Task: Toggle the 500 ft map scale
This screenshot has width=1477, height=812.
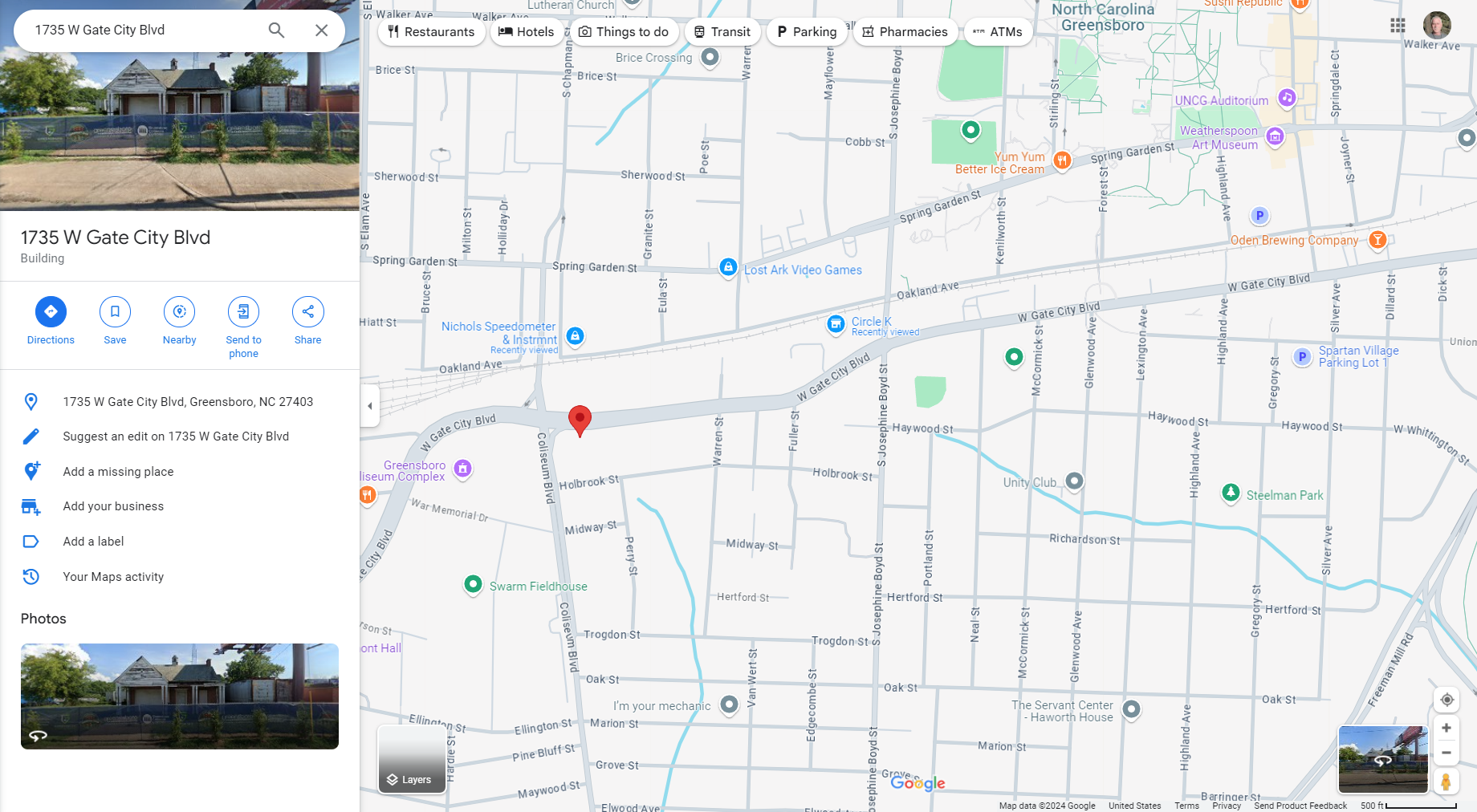Action: 1409,806
